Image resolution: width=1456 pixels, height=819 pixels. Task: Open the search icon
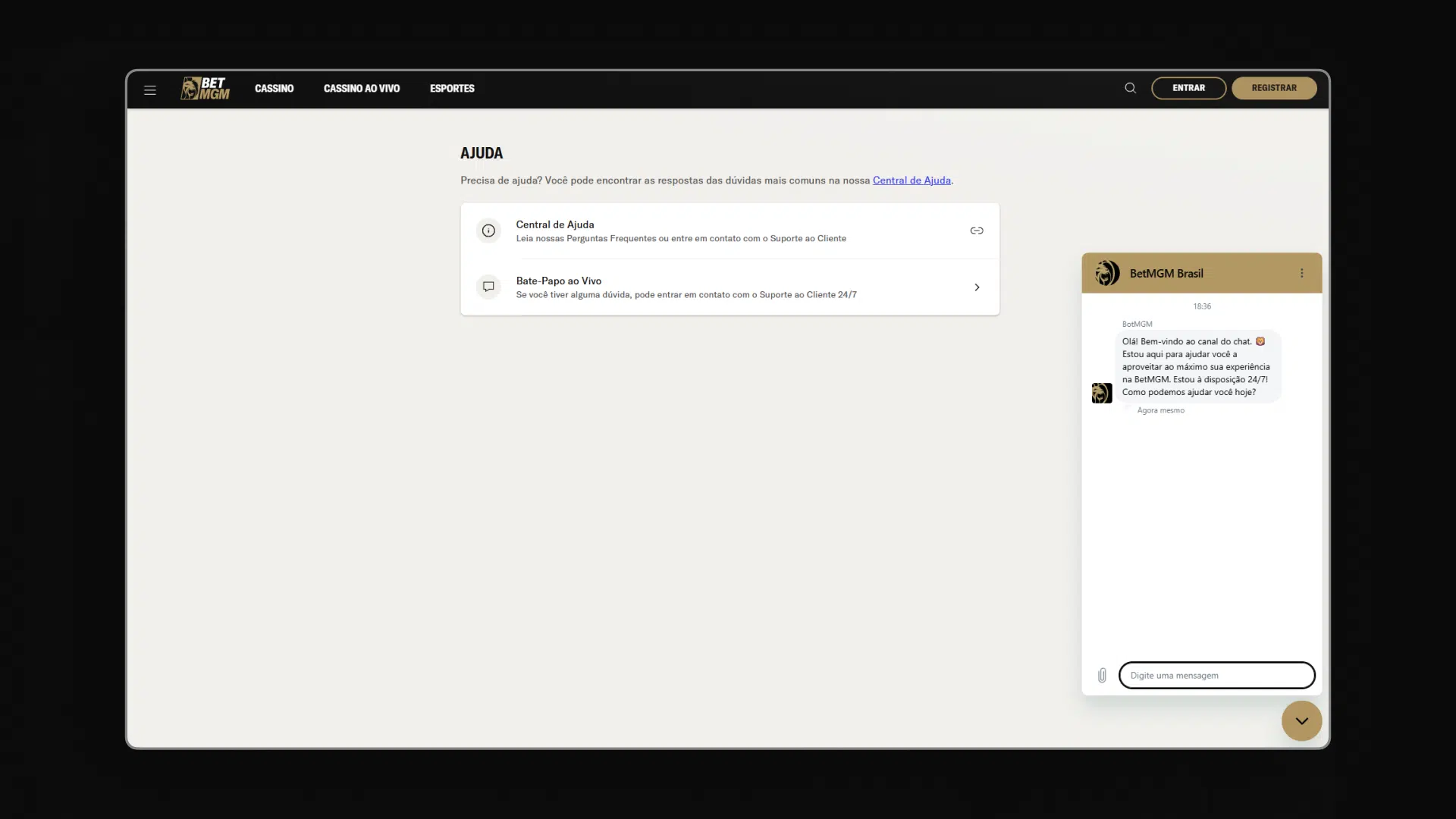1130,88
